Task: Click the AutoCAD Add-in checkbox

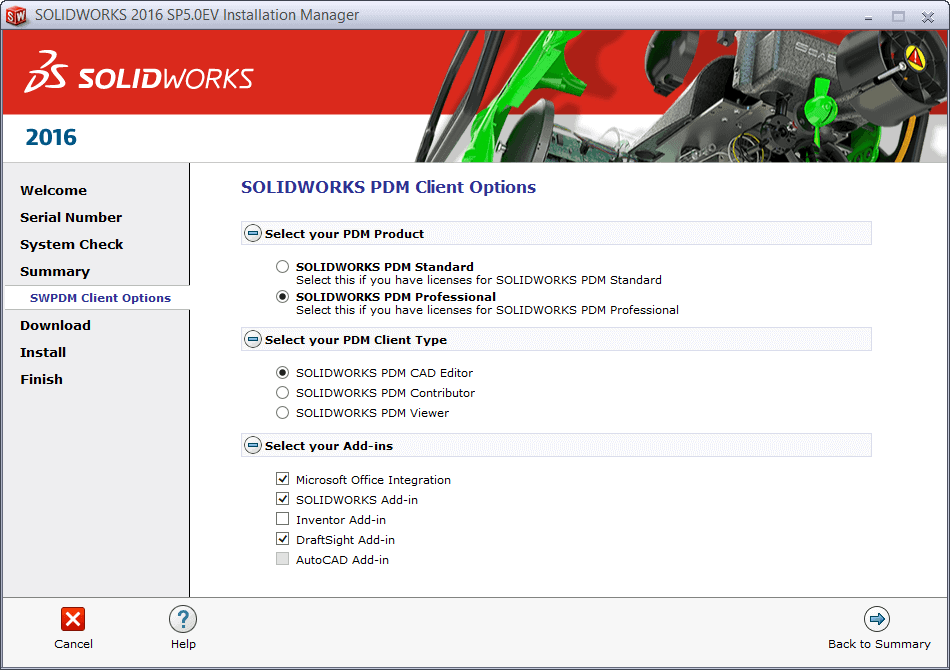Action: pyautogui.click(x=282, y=559)
